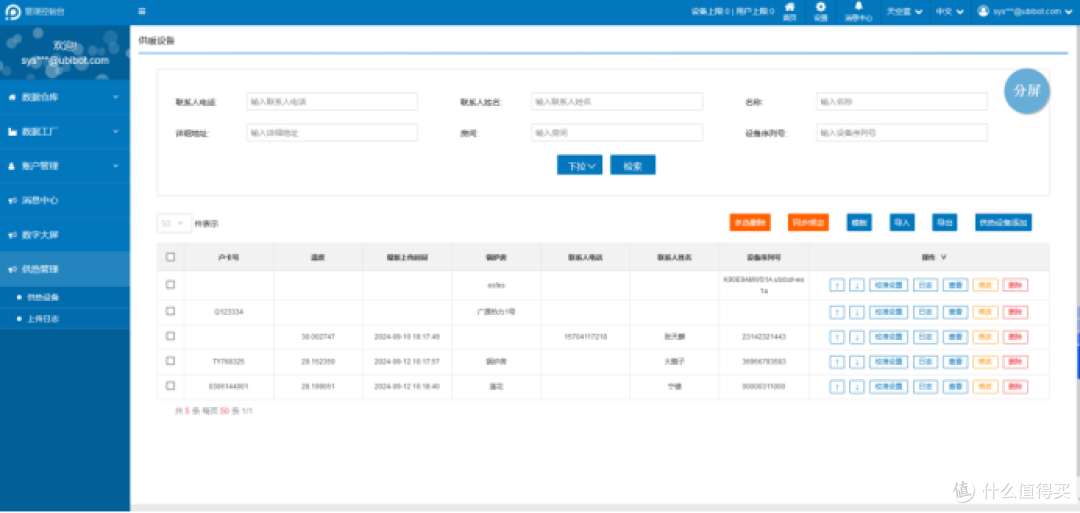Expand the 操作 column header chevron
The image size is (1080, 513).
click(x=944, y=257)
